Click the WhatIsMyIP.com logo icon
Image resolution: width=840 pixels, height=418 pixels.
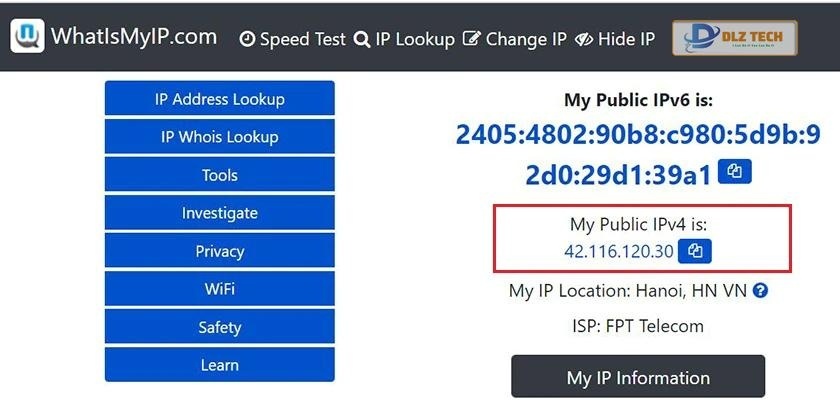click(27, 37)
